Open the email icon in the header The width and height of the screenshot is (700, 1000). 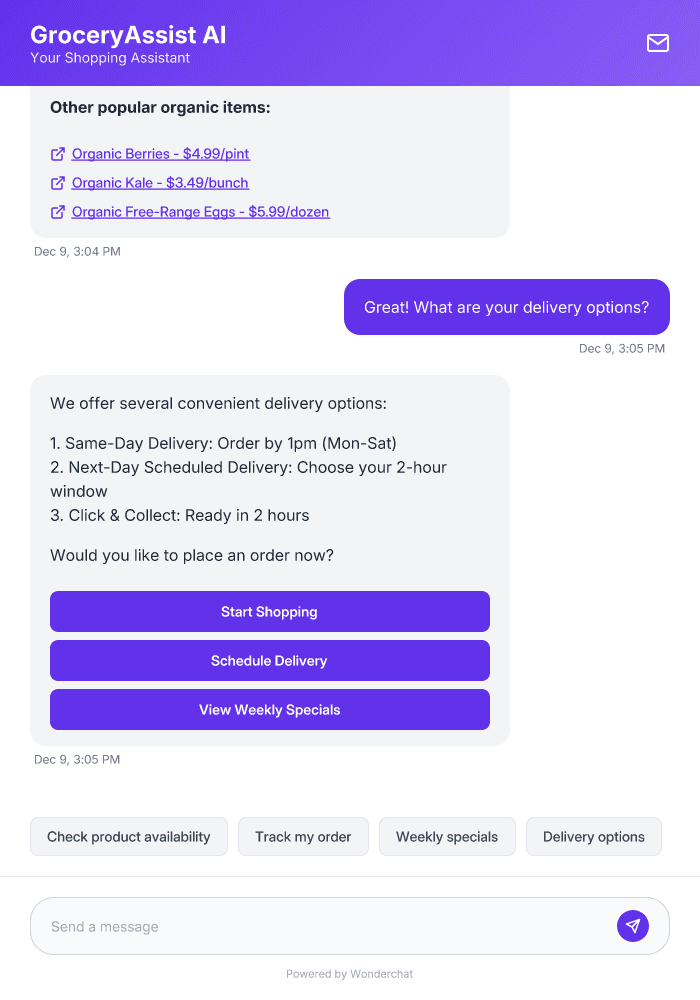click(x=657, y=43)
